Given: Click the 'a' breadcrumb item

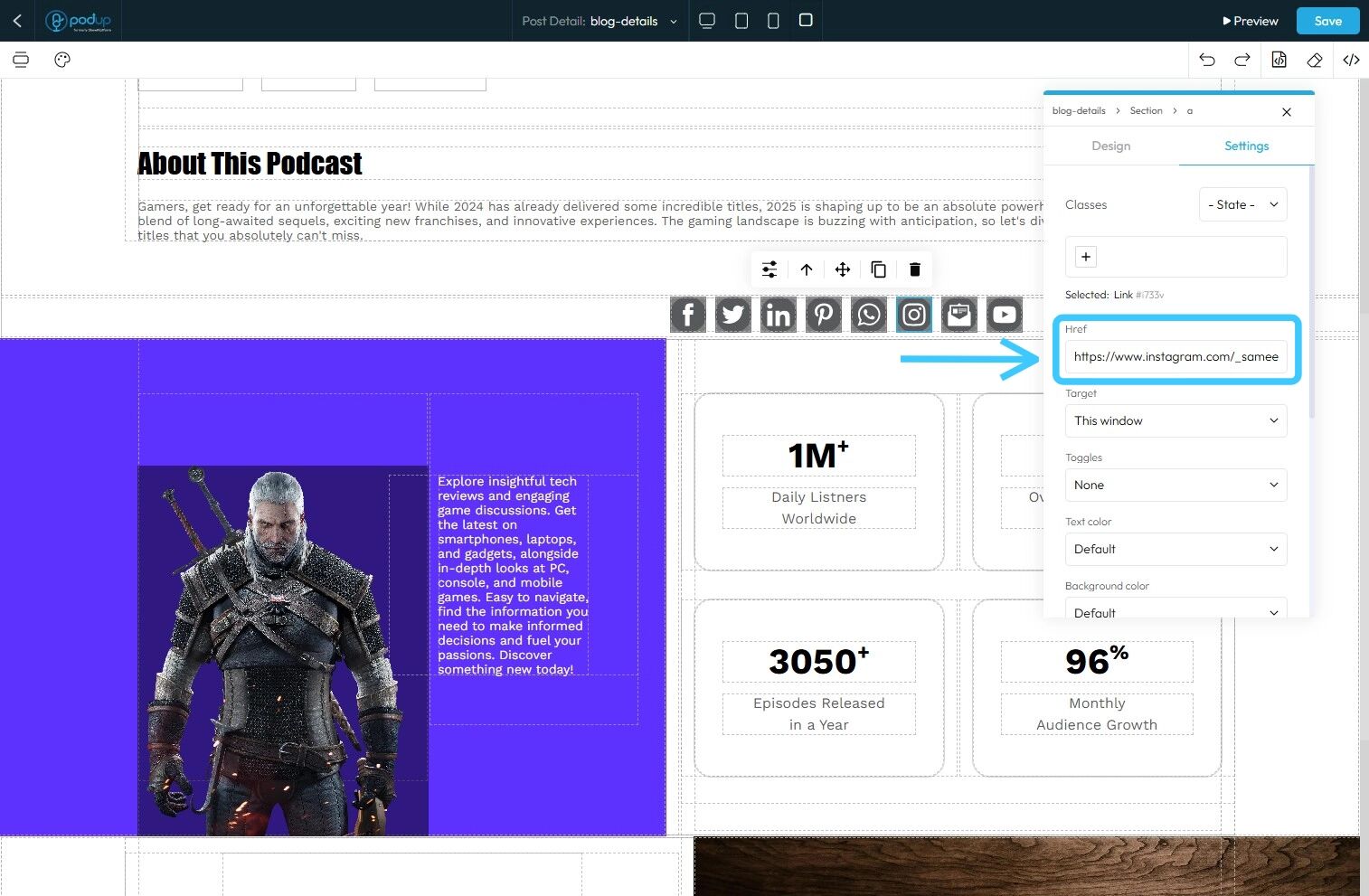Looking at the screenshot, I should [1190, 111].
